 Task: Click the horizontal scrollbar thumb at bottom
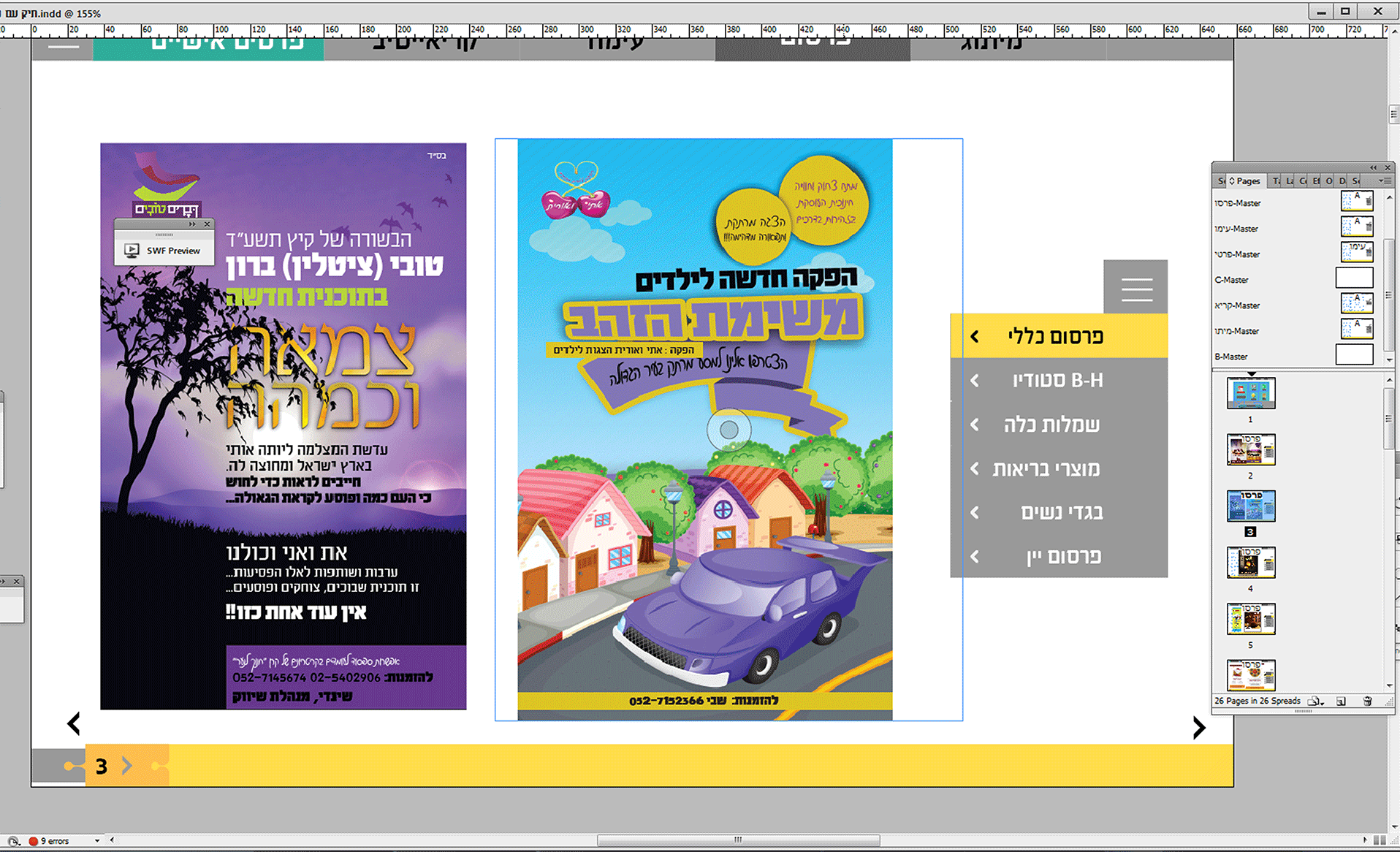pyautogui.click(x=738, y=840)
